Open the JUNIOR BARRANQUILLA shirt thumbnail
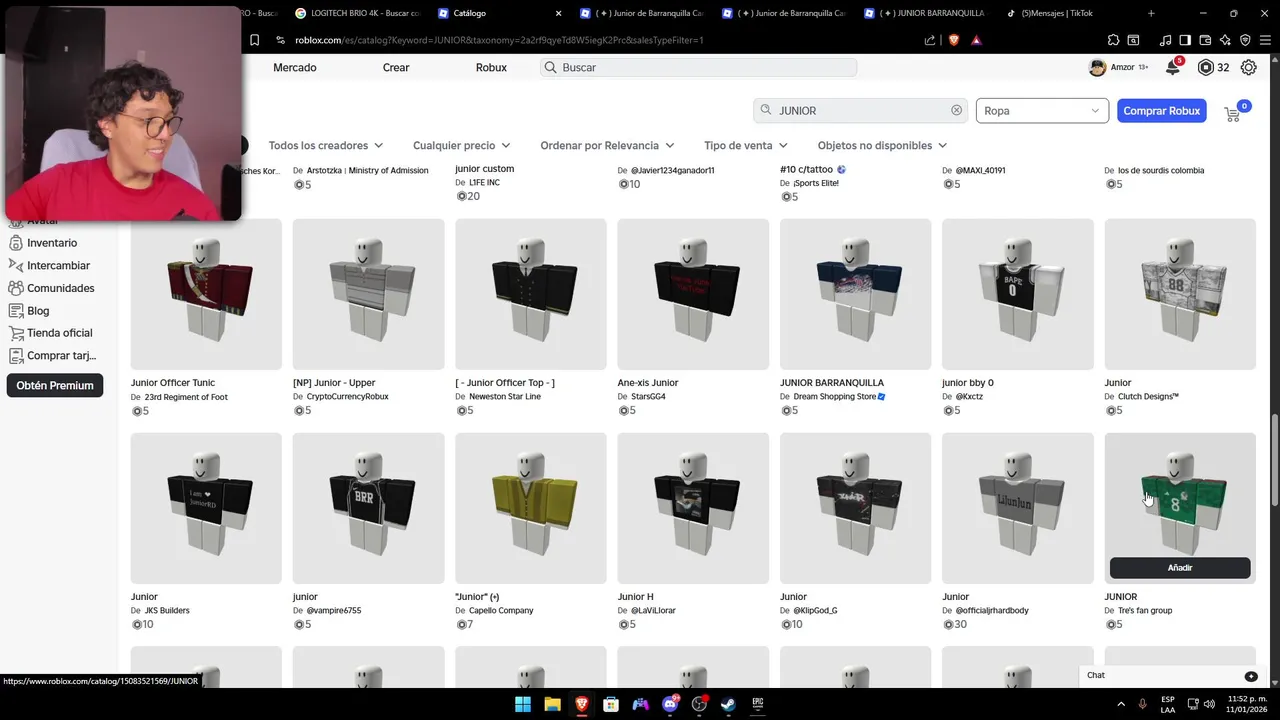This screenshot has height=720, width=1280. [x=855, y=294]
